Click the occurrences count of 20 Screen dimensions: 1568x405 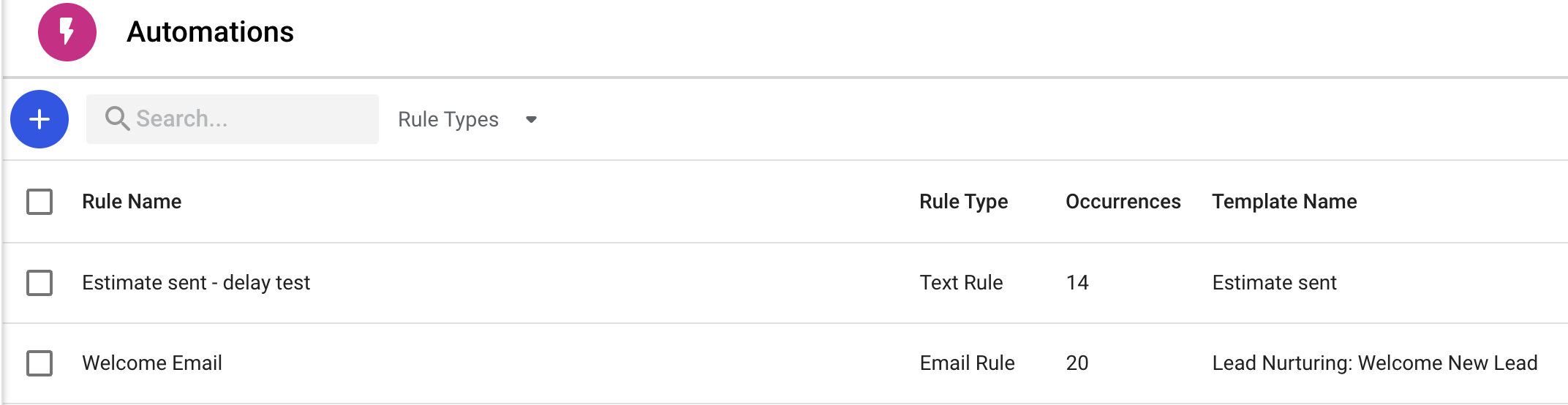pyautogui.click(x=1077, y=363)
